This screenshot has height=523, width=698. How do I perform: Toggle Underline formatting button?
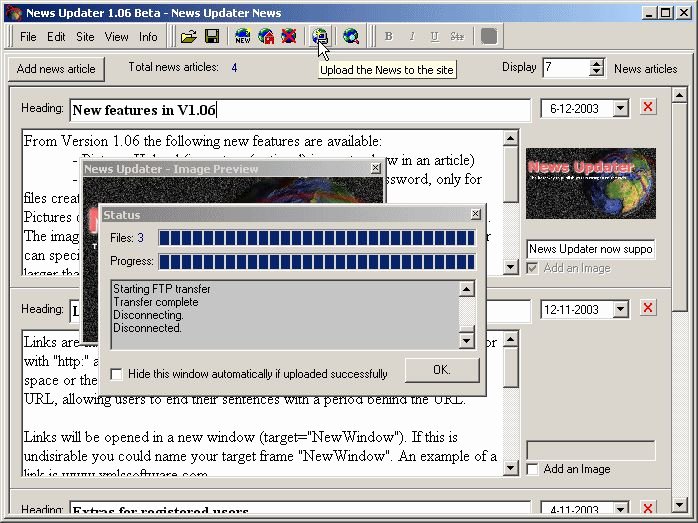(x=434, y=36)
